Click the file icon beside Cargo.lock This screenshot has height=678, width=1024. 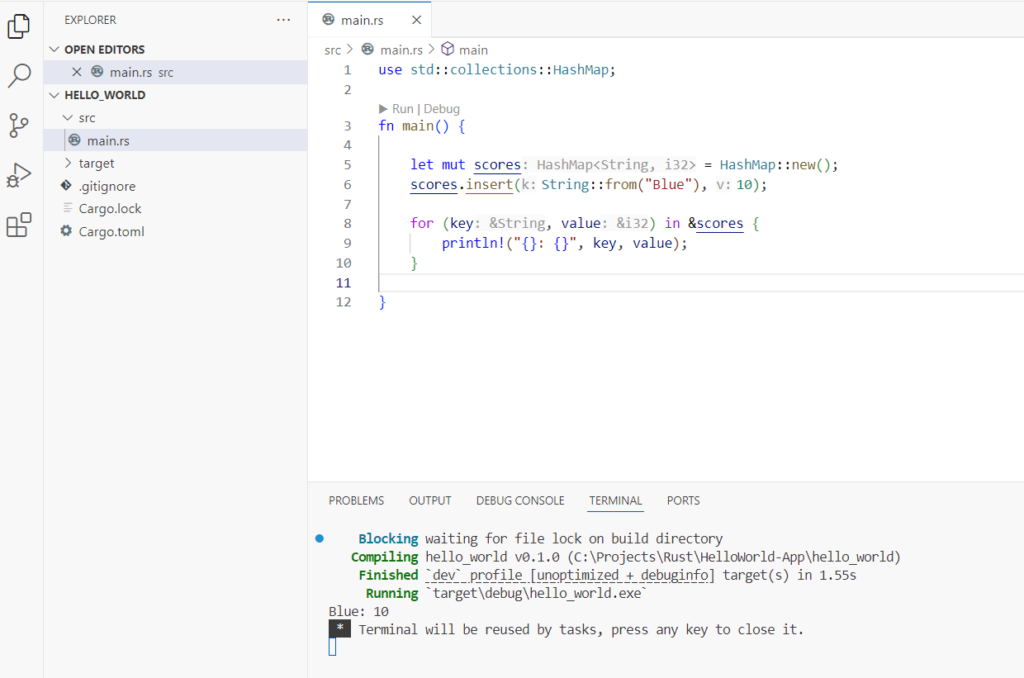67,208
